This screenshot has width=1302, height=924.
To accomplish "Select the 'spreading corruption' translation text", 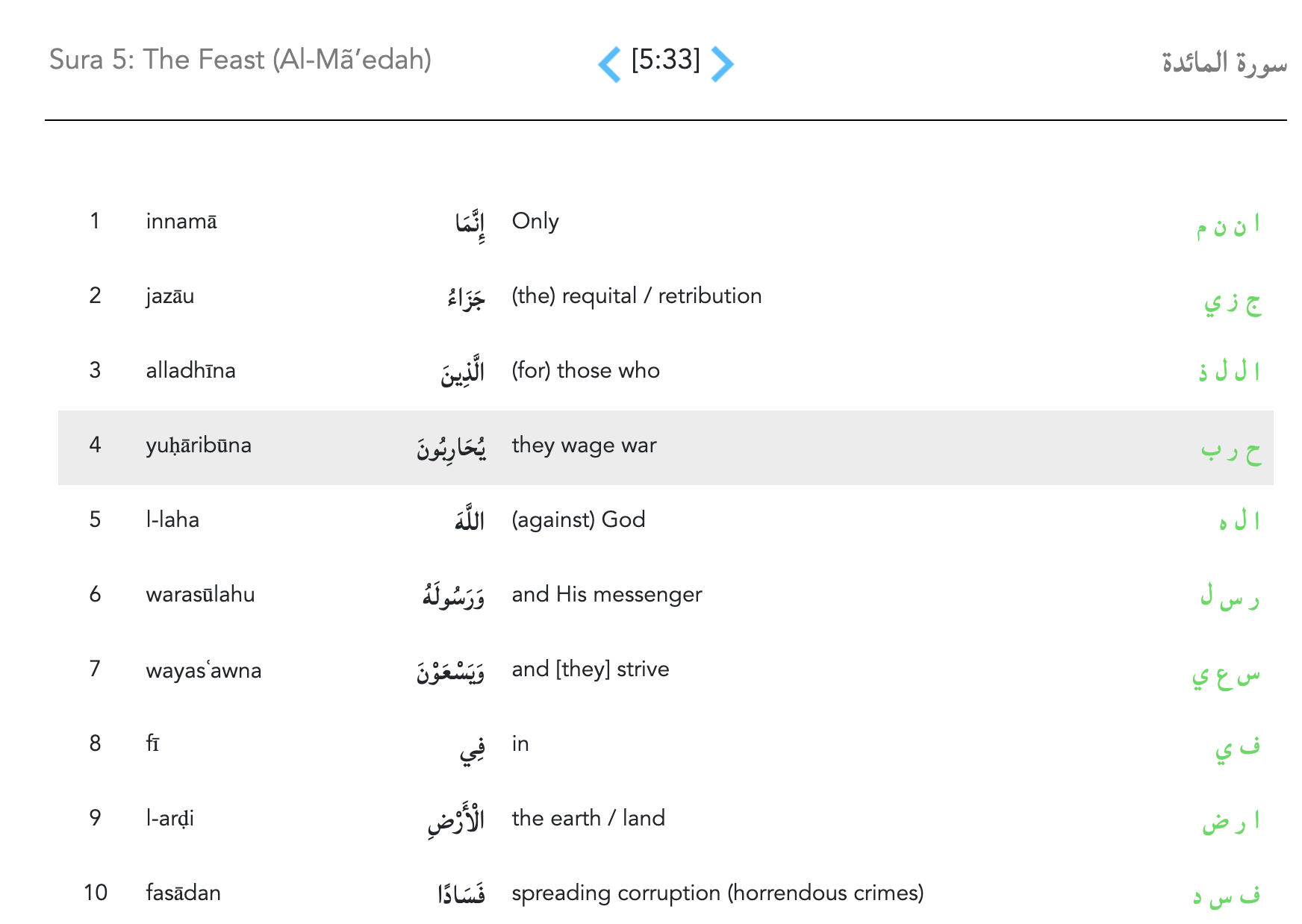I will 717,893.
